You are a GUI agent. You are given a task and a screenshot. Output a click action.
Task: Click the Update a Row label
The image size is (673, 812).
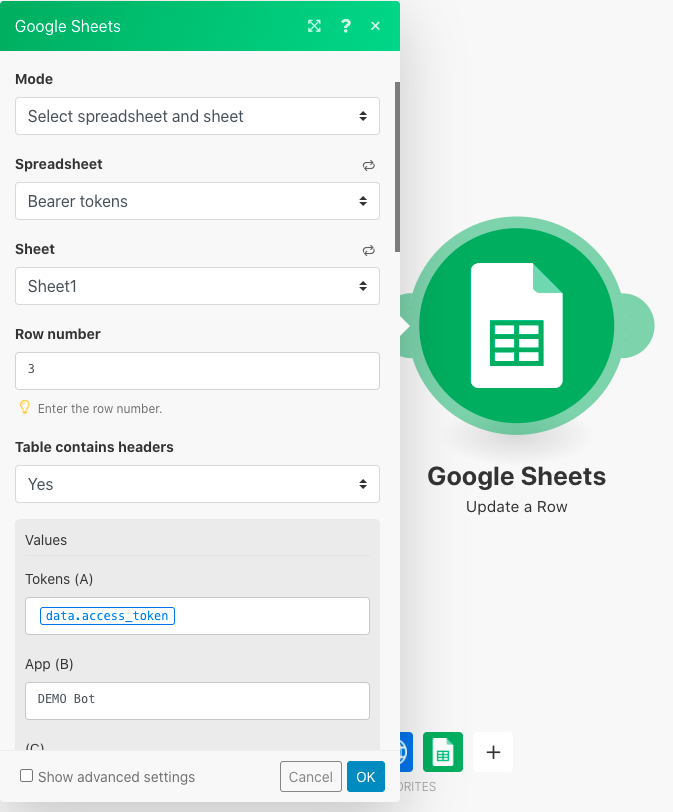(x=516, y=506)
